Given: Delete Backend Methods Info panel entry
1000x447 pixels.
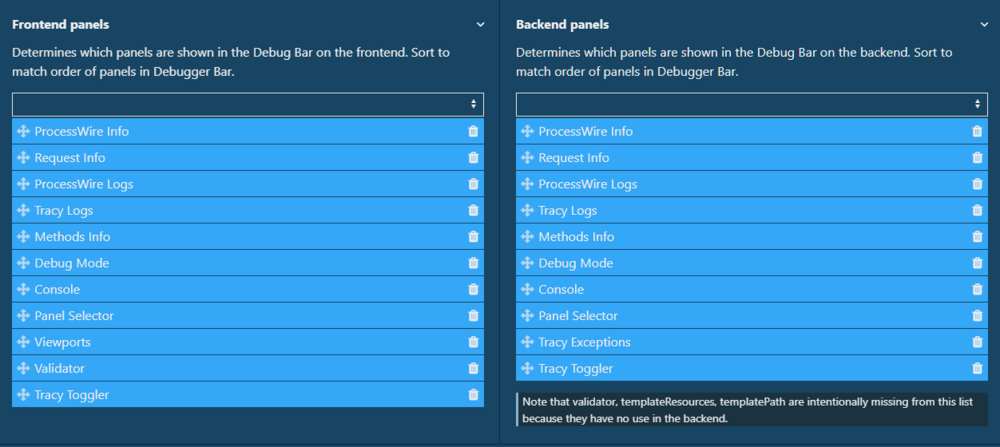Looking at the screenshot, I should click(977, 237).
